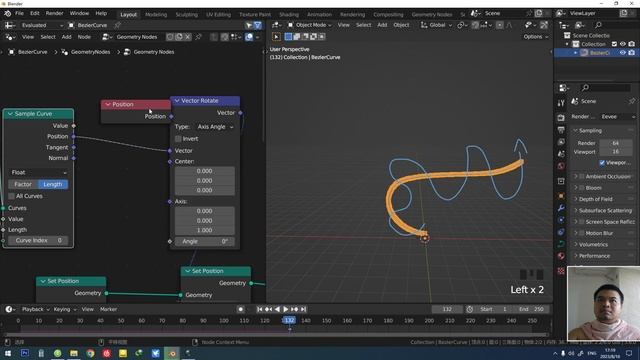Enable the Motion Blur checkbox
This screenshot has width=640, height=360.
(x=582, y=233)
